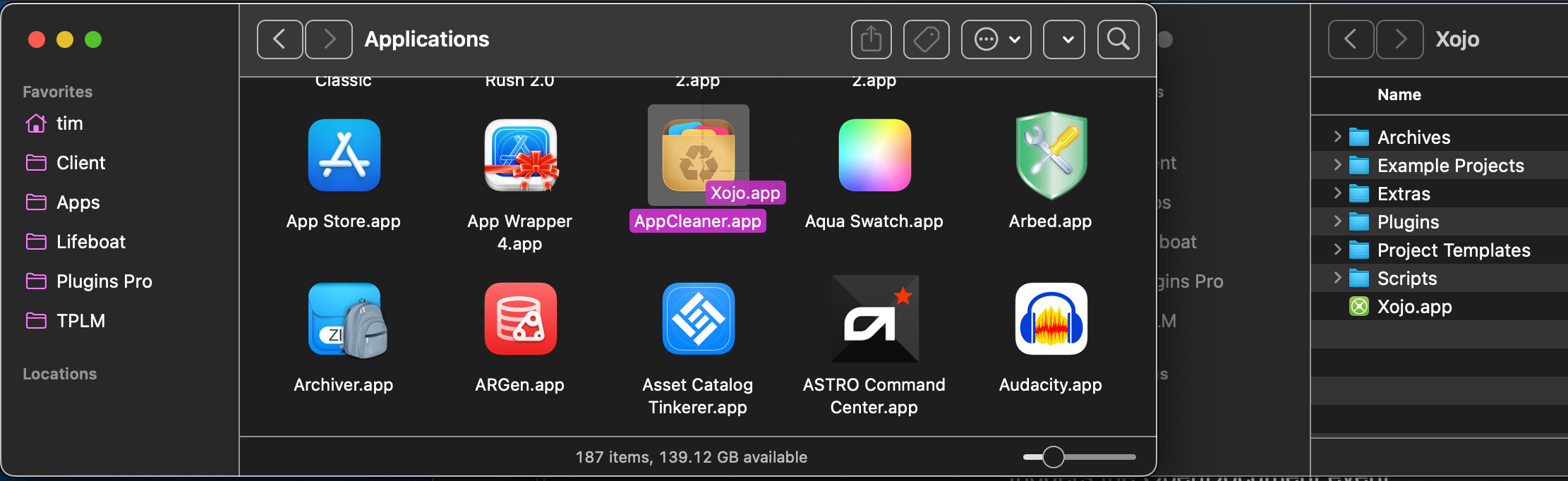Expand Example Projects folder in Xojo window
Viewport: 1568px width, 481px height.
pyautogui.click(x=1337, y=165)
